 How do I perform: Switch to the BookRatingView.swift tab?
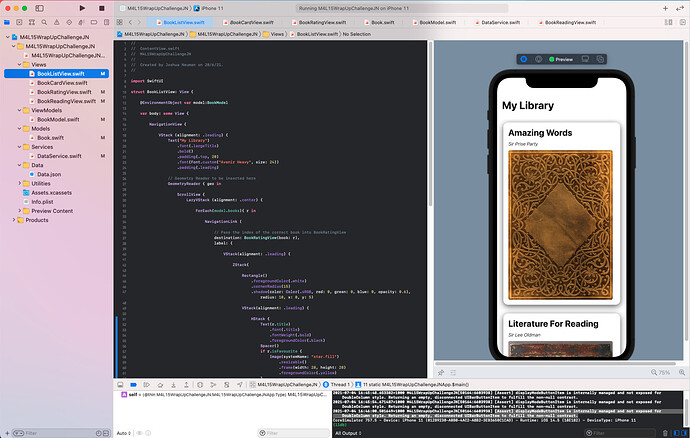(x=319, y=22)
